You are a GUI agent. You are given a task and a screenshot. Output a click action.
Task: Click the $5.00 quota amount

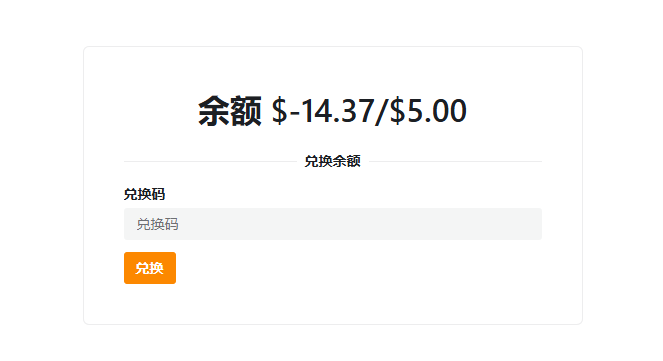point(428,111)
